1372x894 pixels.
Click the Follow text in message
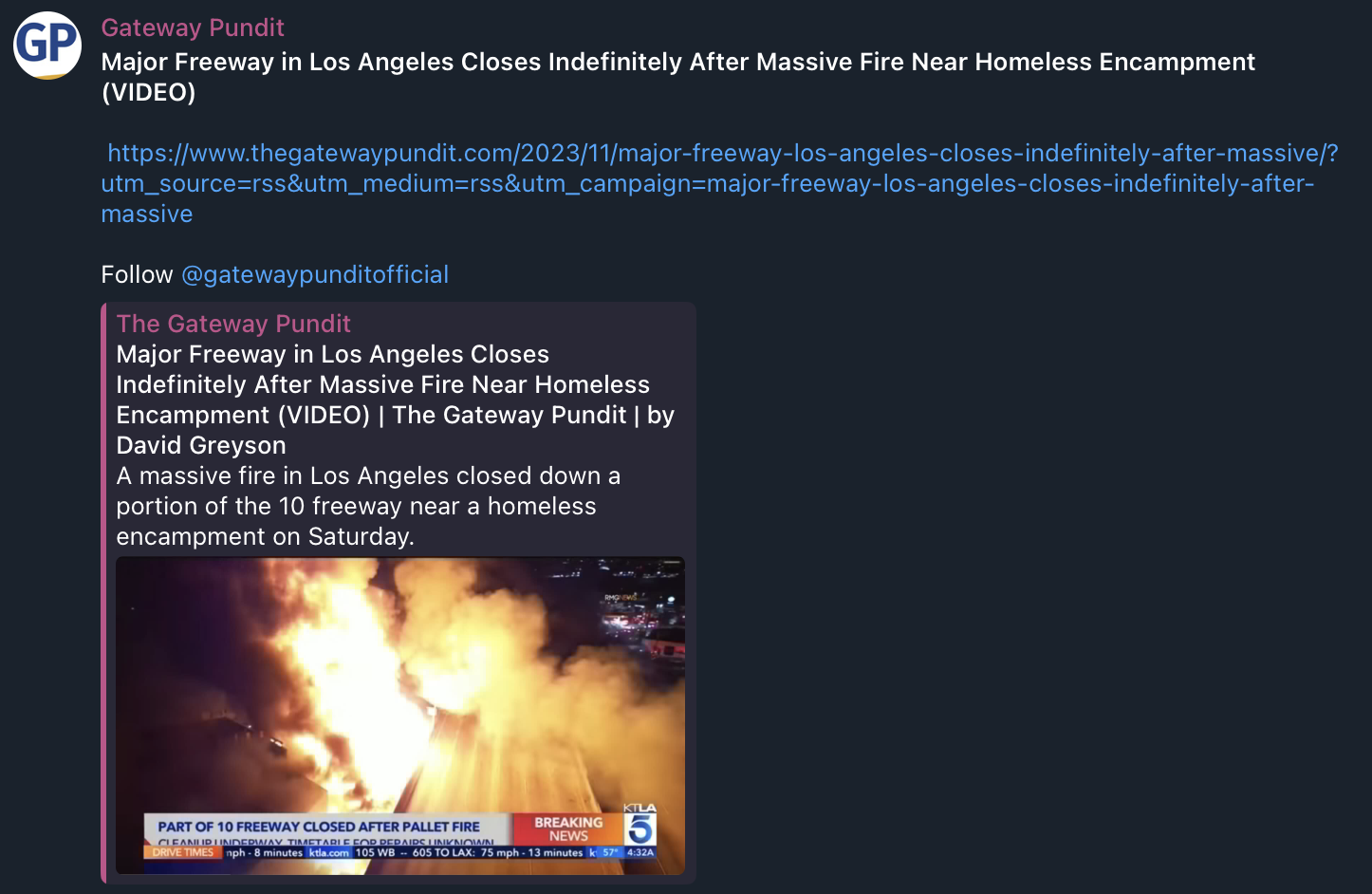pos(137,274)
